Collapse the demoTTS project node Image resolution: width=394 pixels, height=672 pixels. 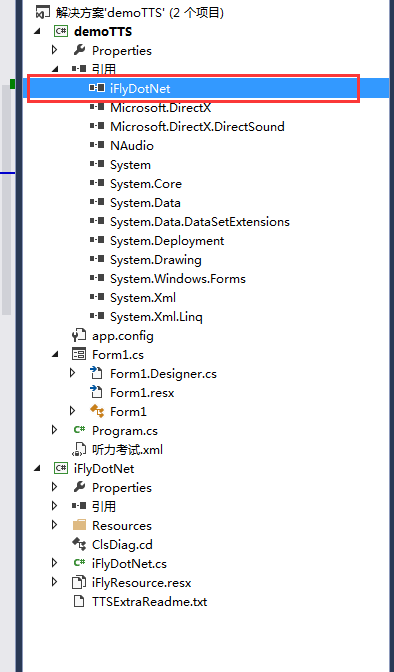[x=38, y=32]
